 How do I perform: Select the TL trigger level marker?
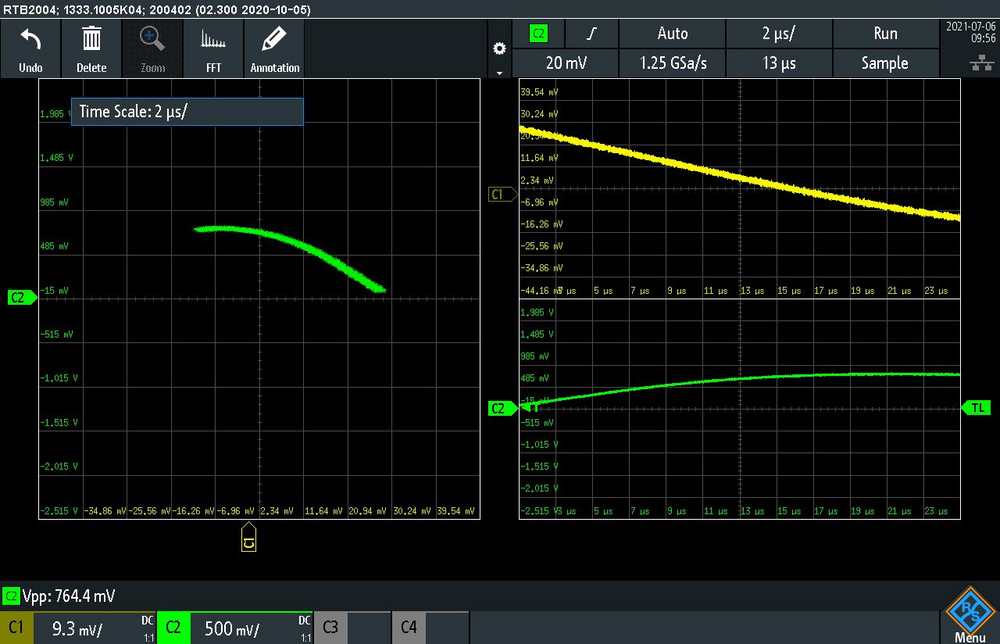(976, 407)
